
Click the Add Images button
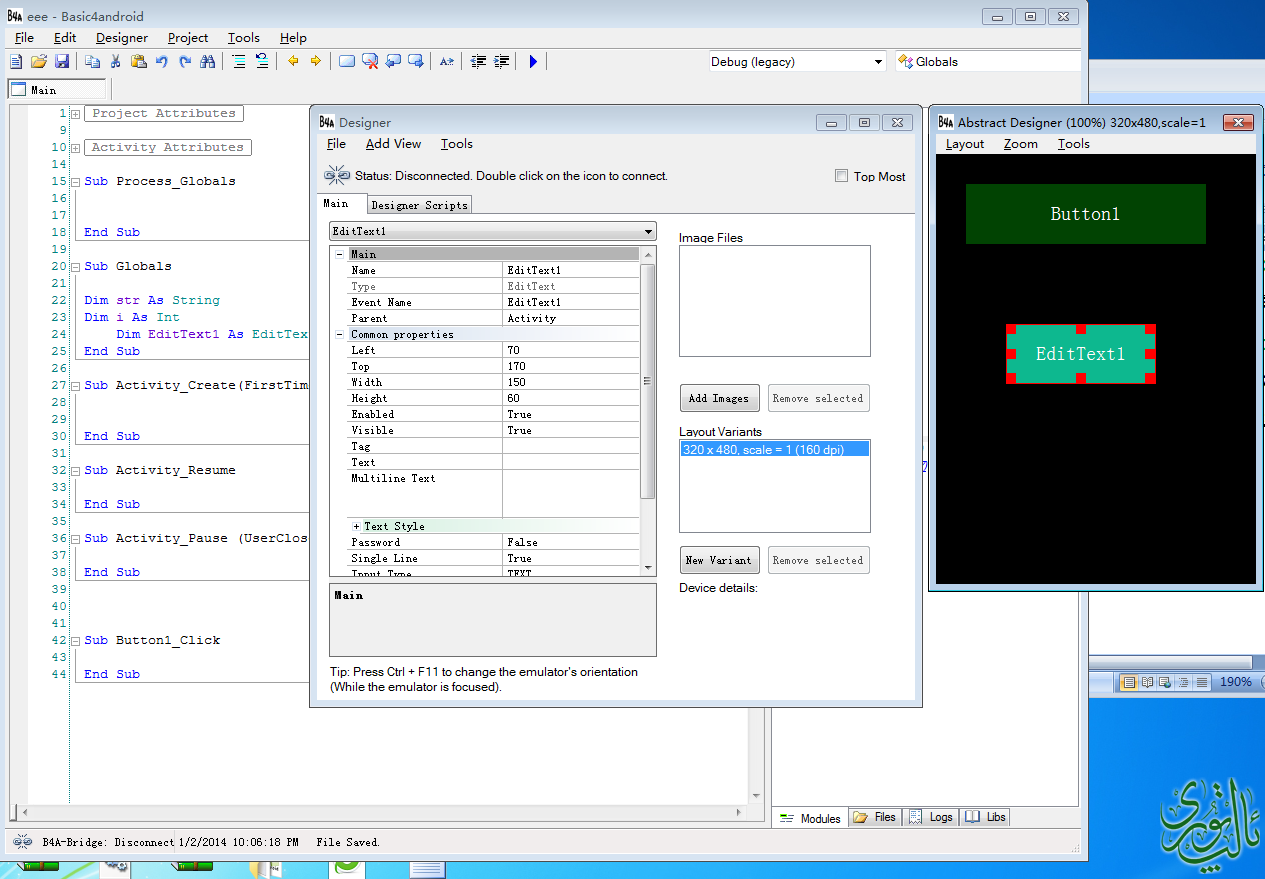point(719,398)
